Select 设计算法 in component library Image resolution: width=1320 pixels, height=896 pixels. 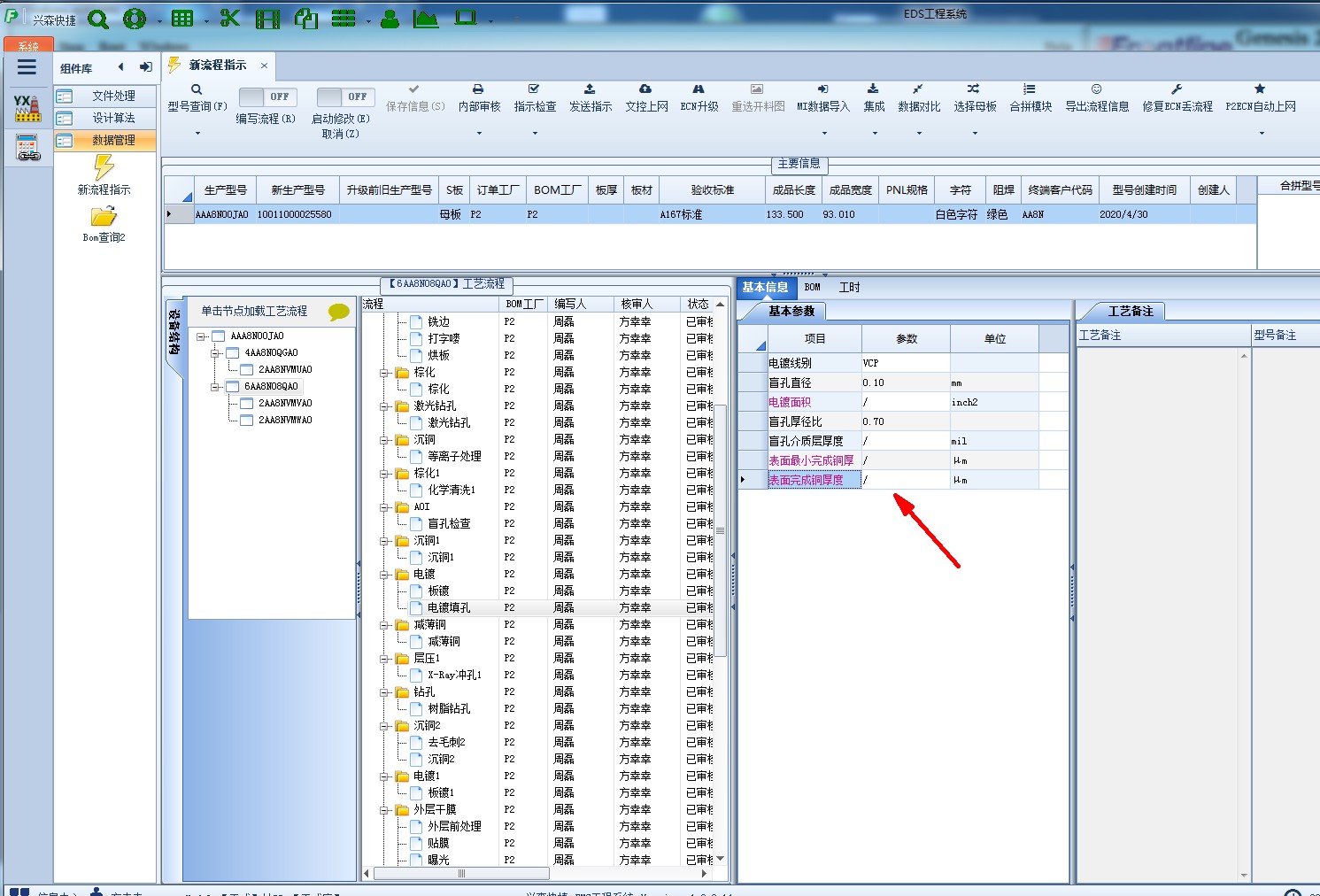(x=105, y=119)
